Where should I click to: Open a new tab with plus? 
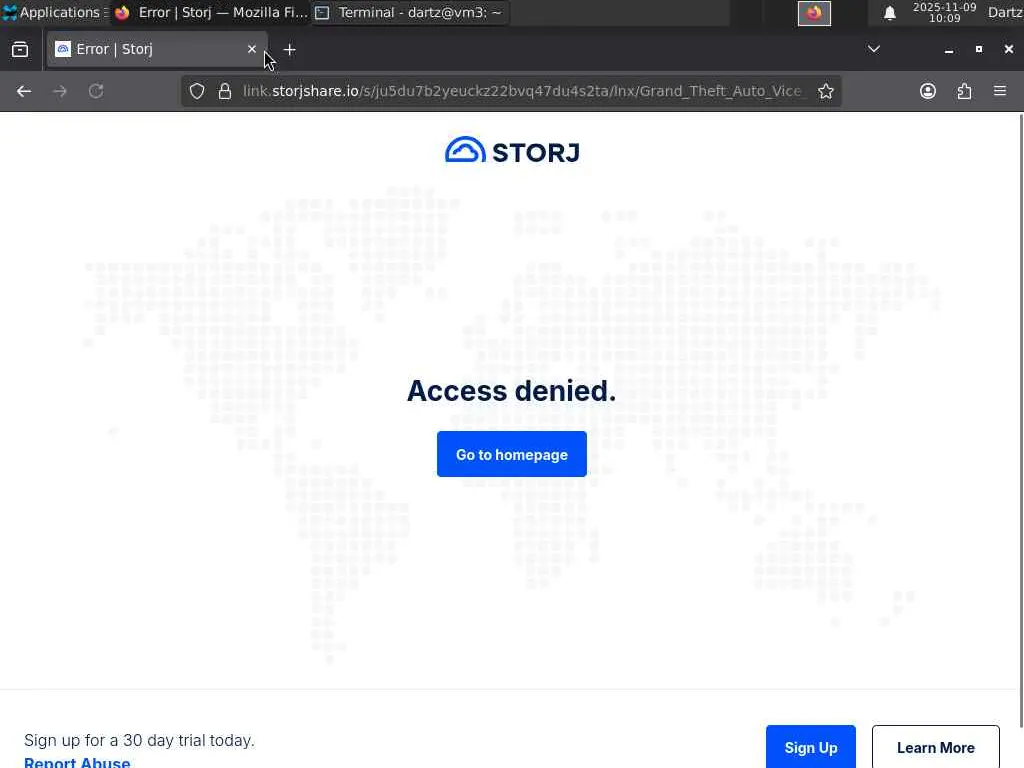(289, 50)
